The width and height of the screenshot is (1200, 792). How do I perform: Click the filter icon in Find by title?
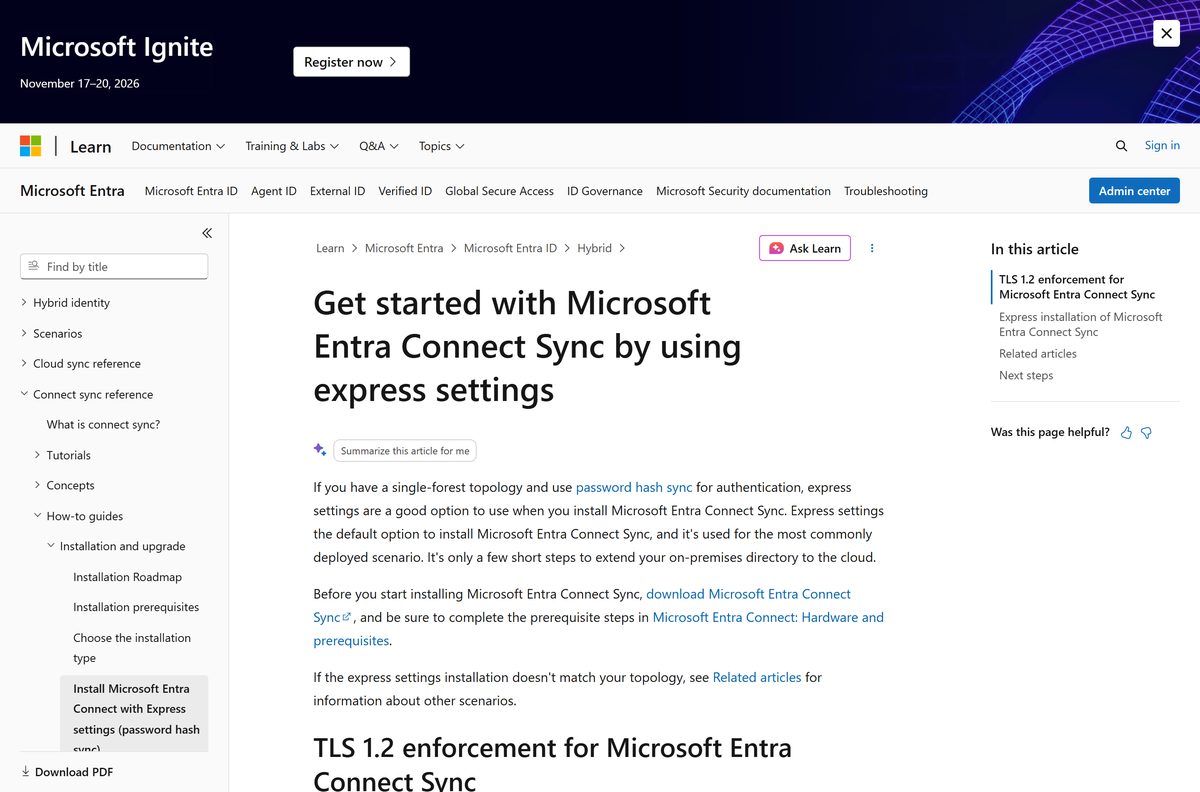click(34, 266)
